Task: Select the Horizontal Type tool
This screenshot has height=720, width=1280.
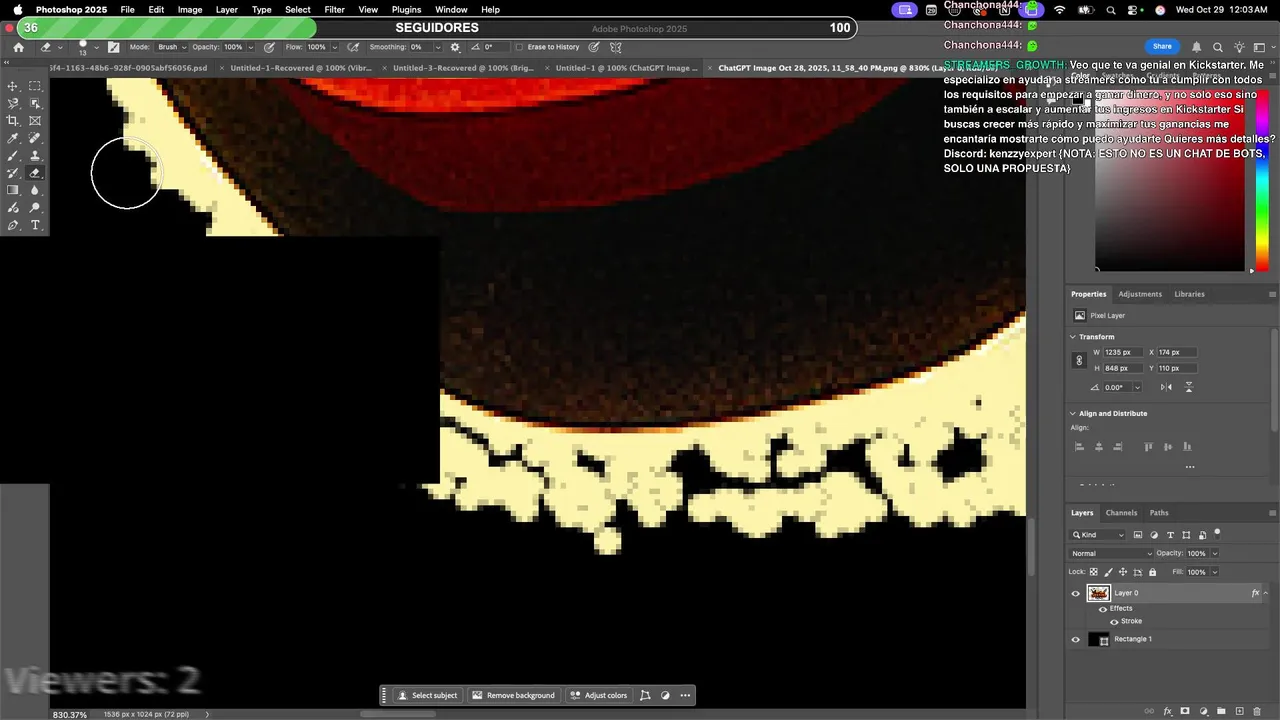Action: click(x=35, y=225)
